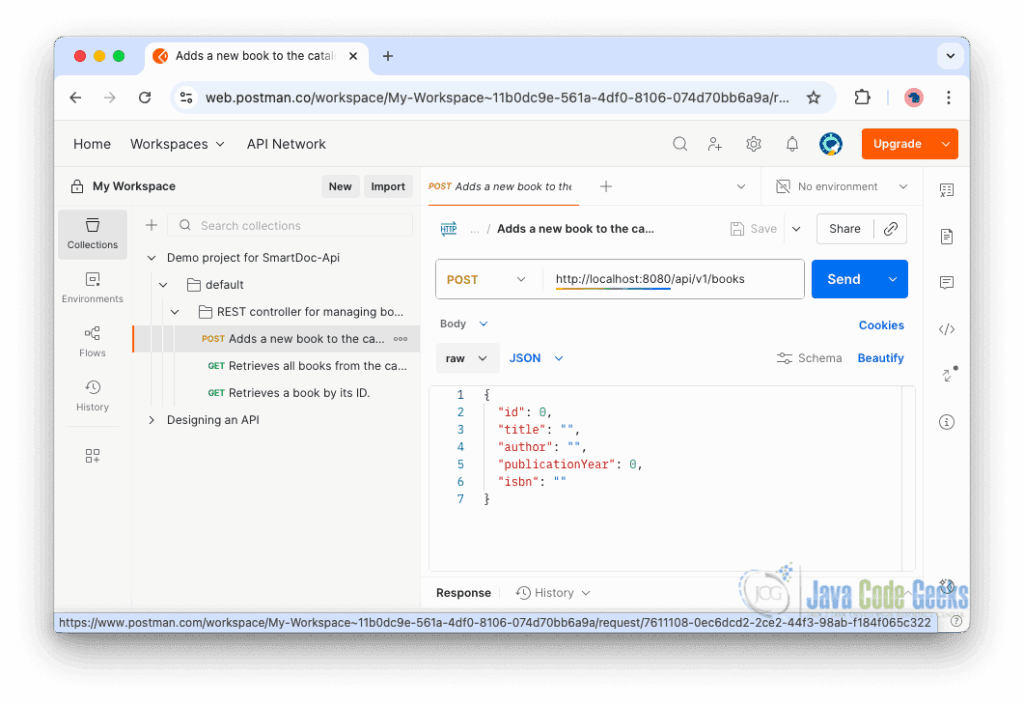Click the plus icon to create a collection
The width and height of the screenshot is (1024, 704).
point(152,225)
